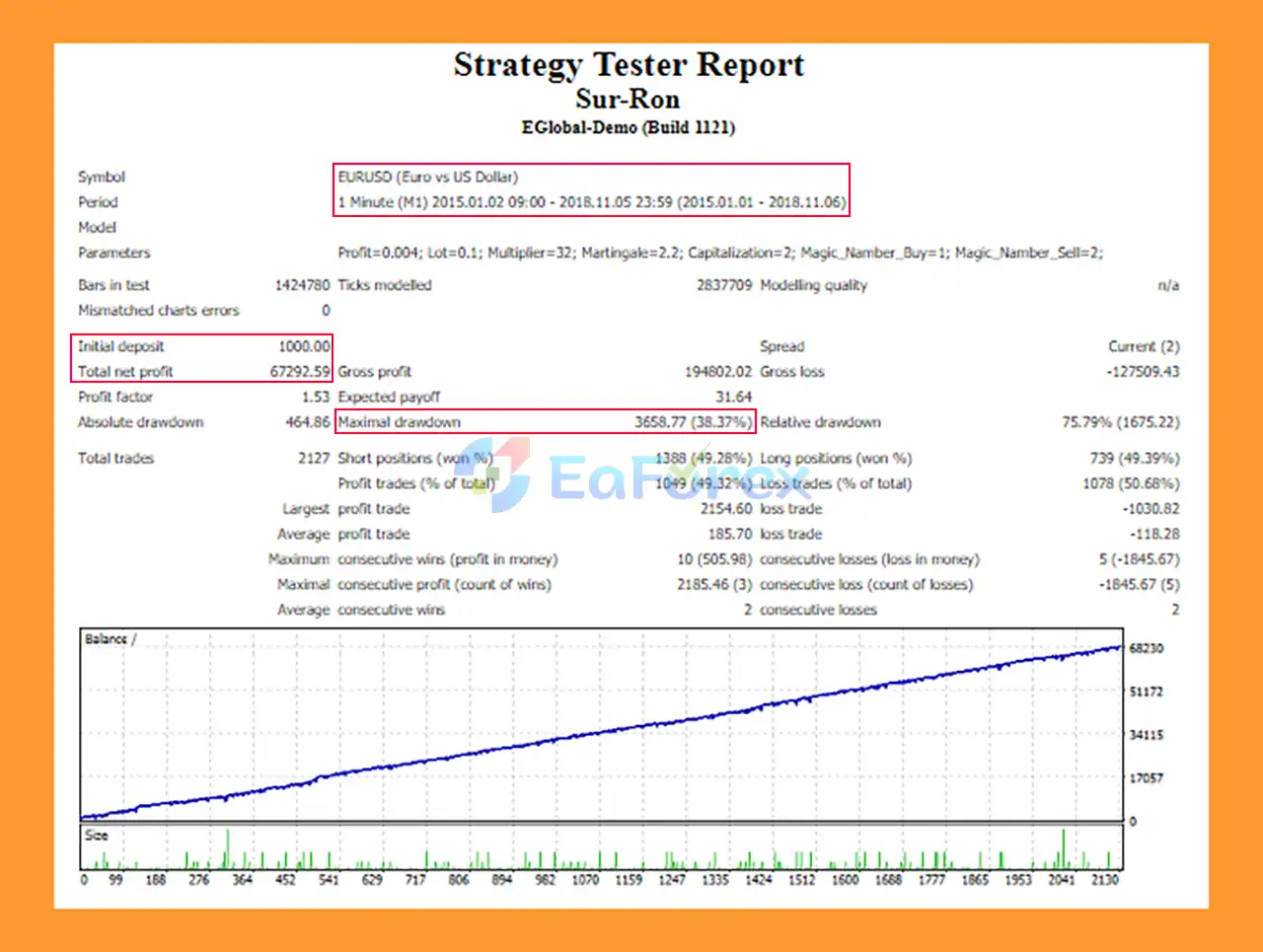This screenshot has width=1263, height=952.
Task: Click the Initial deposit value 1000.00
Action: [x=304, y=346]
